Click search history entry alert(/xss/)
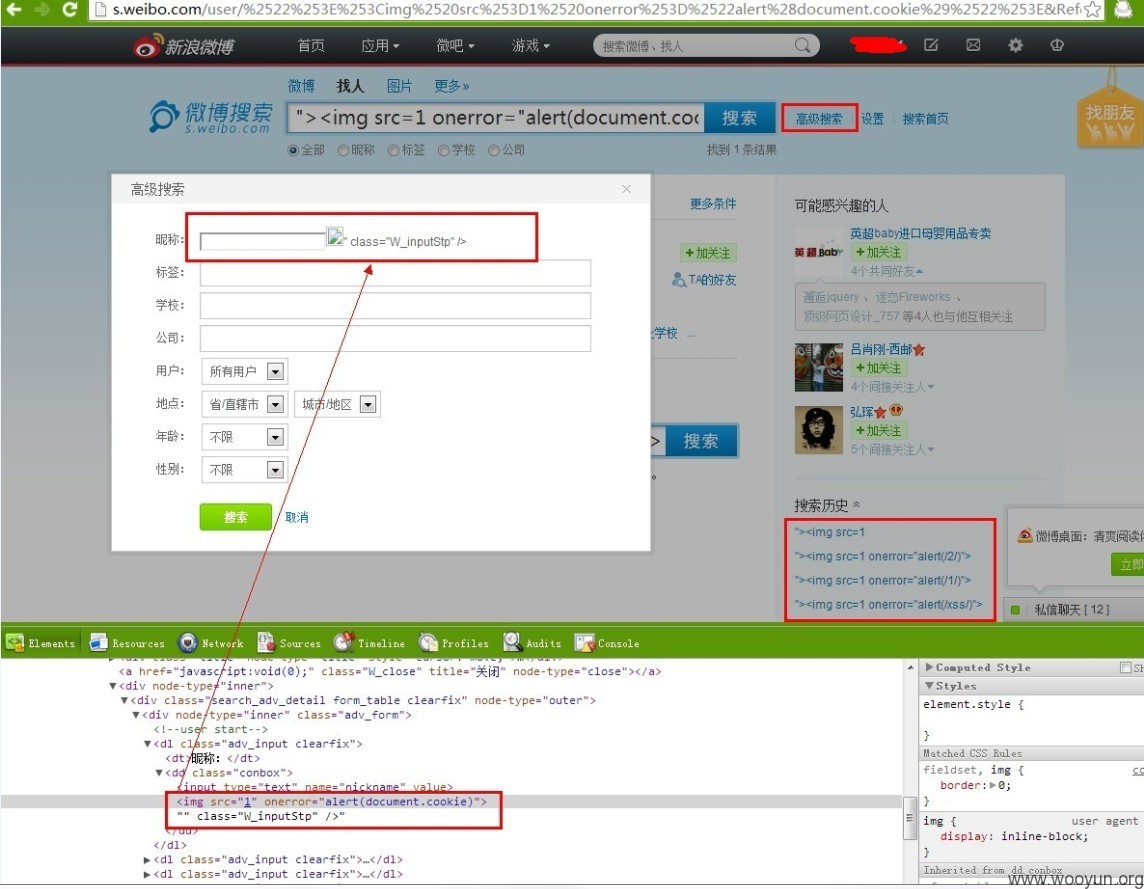 click(888, 604)
